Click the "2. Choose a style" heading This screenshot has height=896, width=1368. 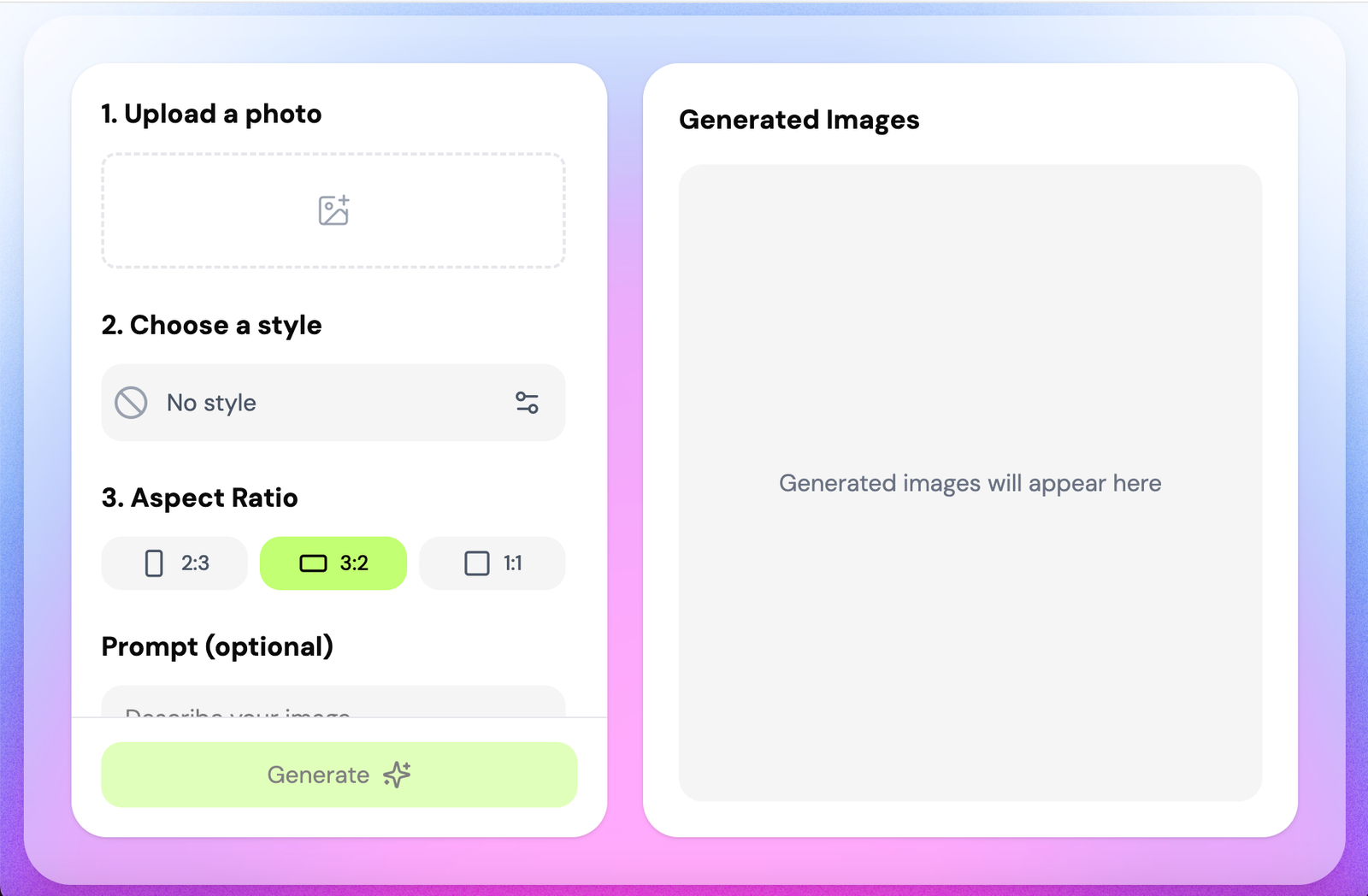click(211, 325)
